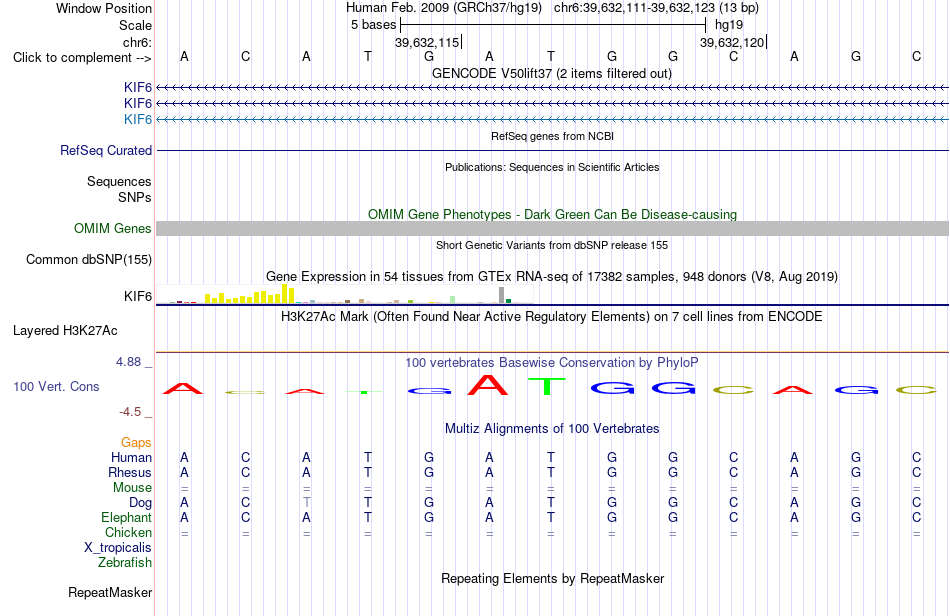Click the Scale track label

coord(135,25)
